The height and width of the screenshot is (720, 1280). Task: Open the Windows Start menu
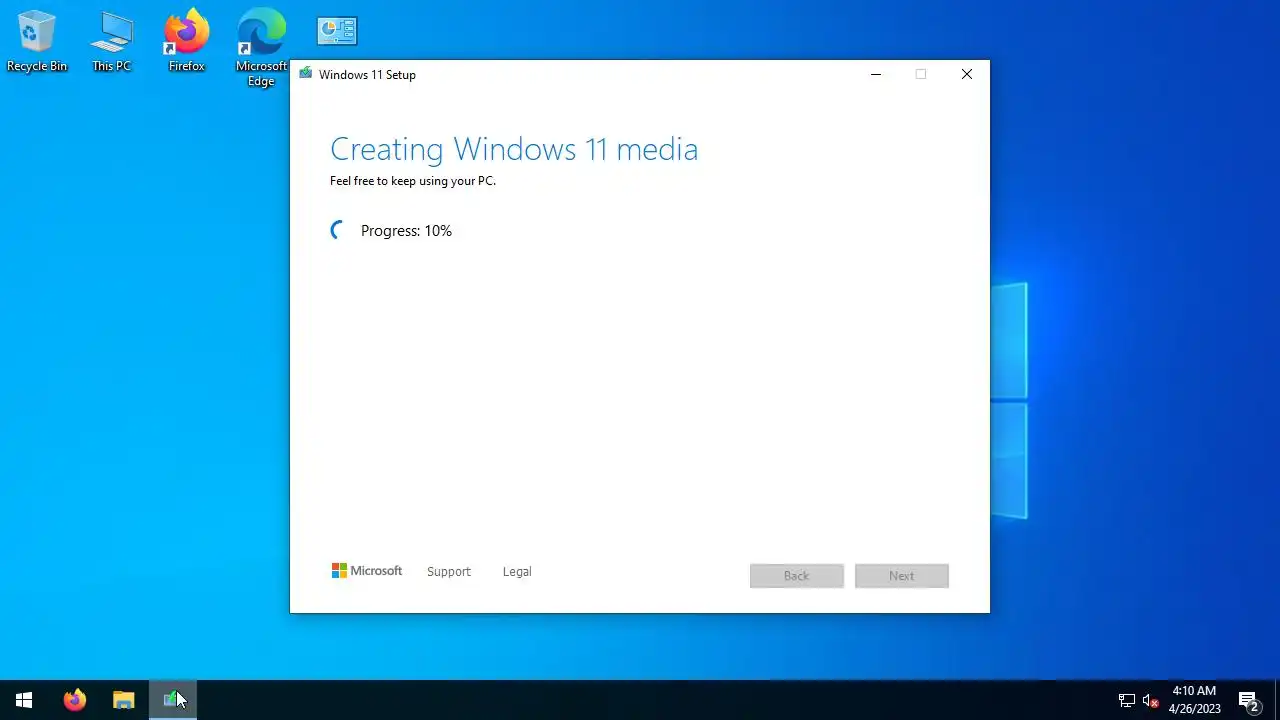point(24,700)
